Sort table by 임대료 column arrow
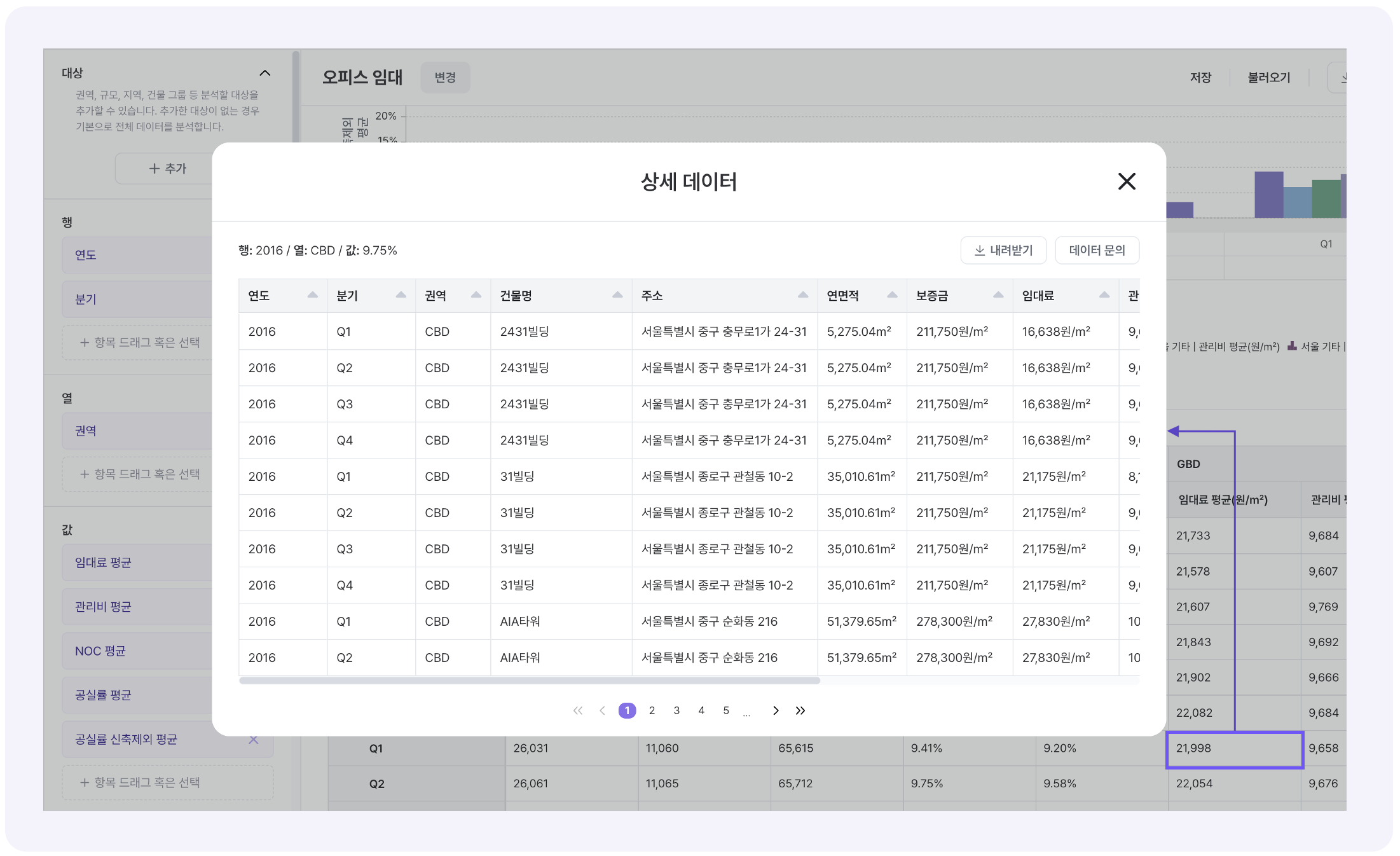Viewport: 1400px width, 856px height. pyautogui.click(x=1104, y=295)
